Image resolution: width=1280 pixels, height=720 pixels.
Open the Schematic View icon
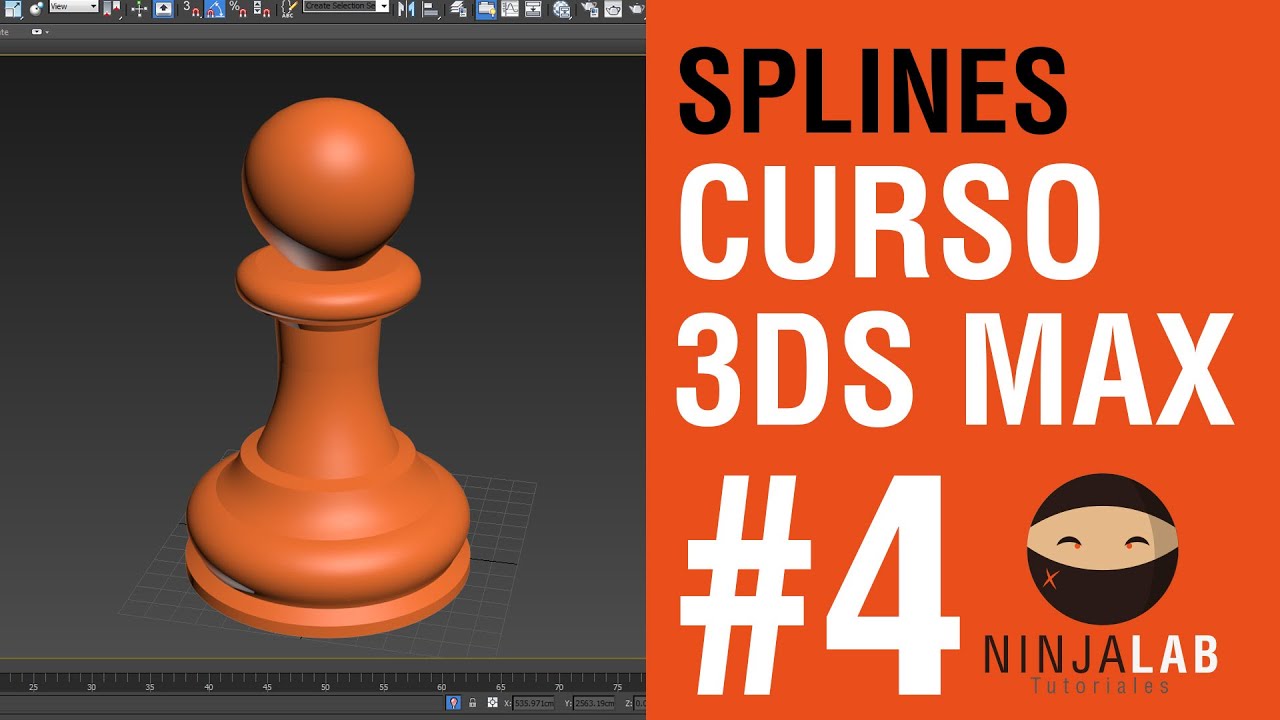533,8
